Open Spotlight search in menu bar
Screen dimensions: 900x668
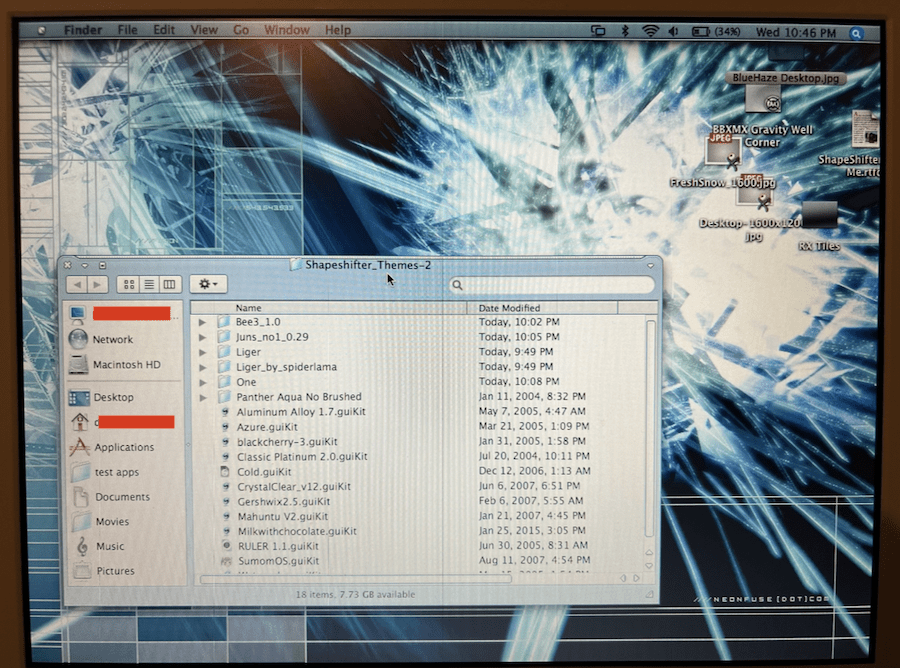click(856, 33)
